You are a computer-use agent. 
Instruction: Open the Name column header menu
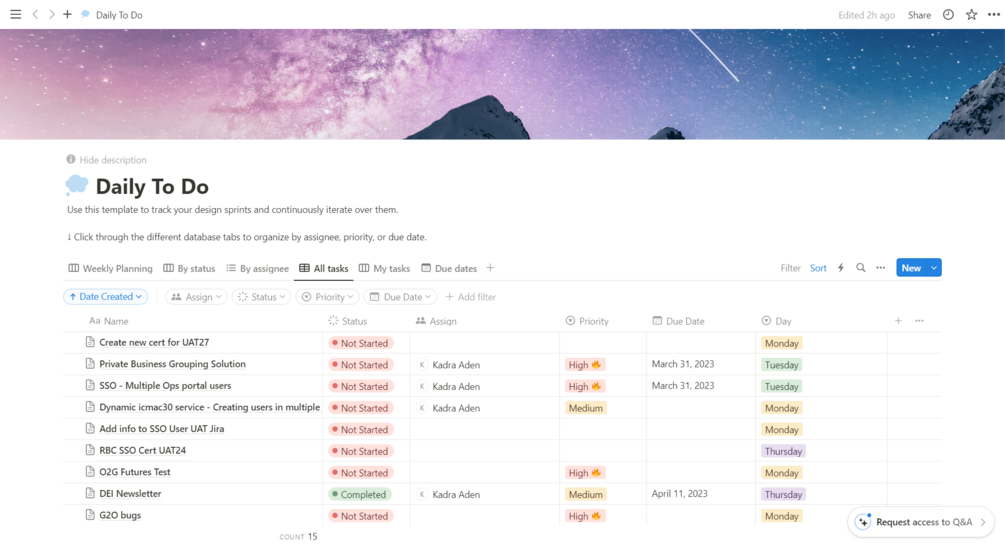coord(109,321)
